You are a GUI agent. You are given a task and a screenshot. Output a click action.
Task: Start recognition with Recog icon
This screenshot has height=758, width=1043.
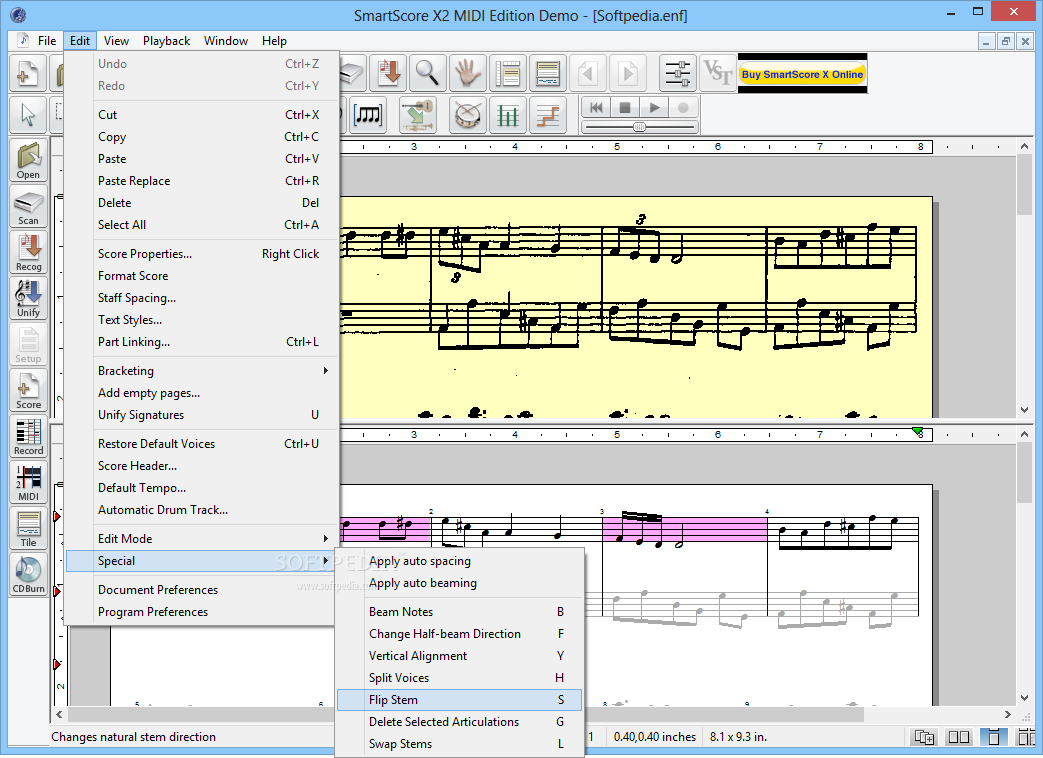[x=28, y=252]
